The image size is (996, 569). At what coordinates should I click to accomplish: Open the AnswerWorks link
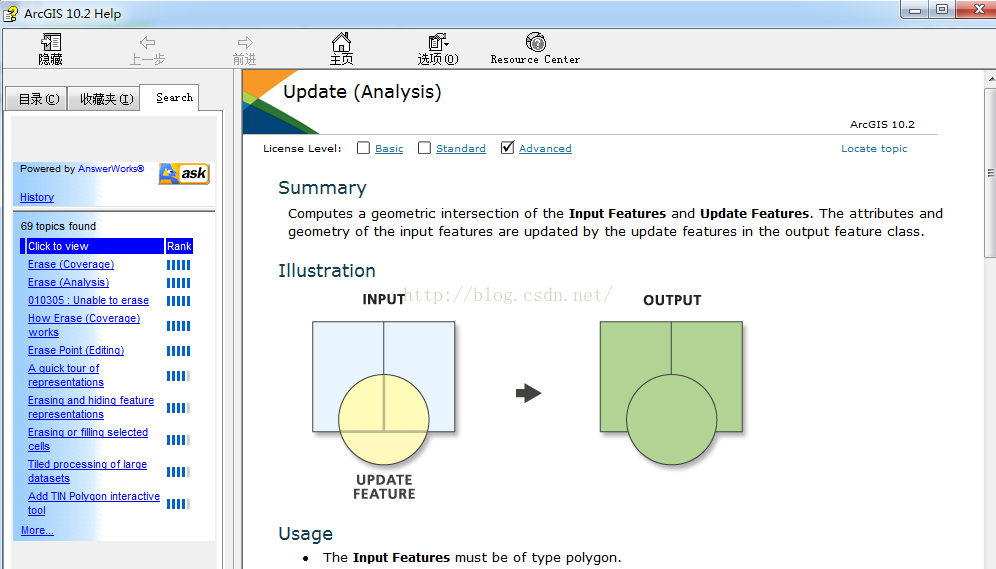tap(111, 169)
